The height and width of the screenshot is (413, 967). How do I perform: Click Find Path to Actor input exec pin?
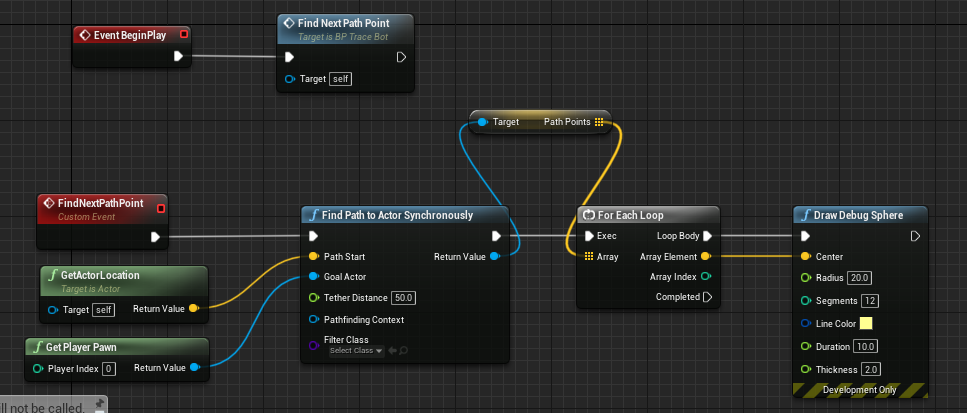pyautogui.click(x=313, y=236)
